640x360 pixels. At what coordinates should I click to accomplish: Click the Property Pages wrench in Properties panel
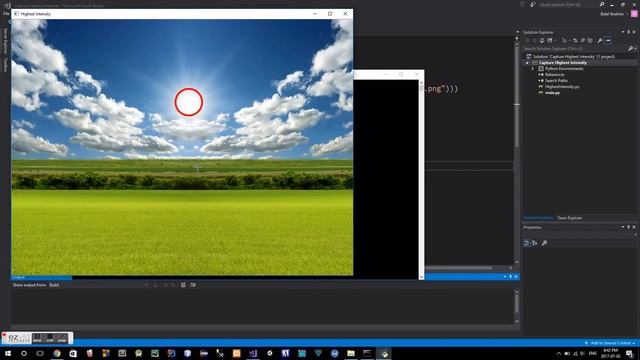coord(544,243)
